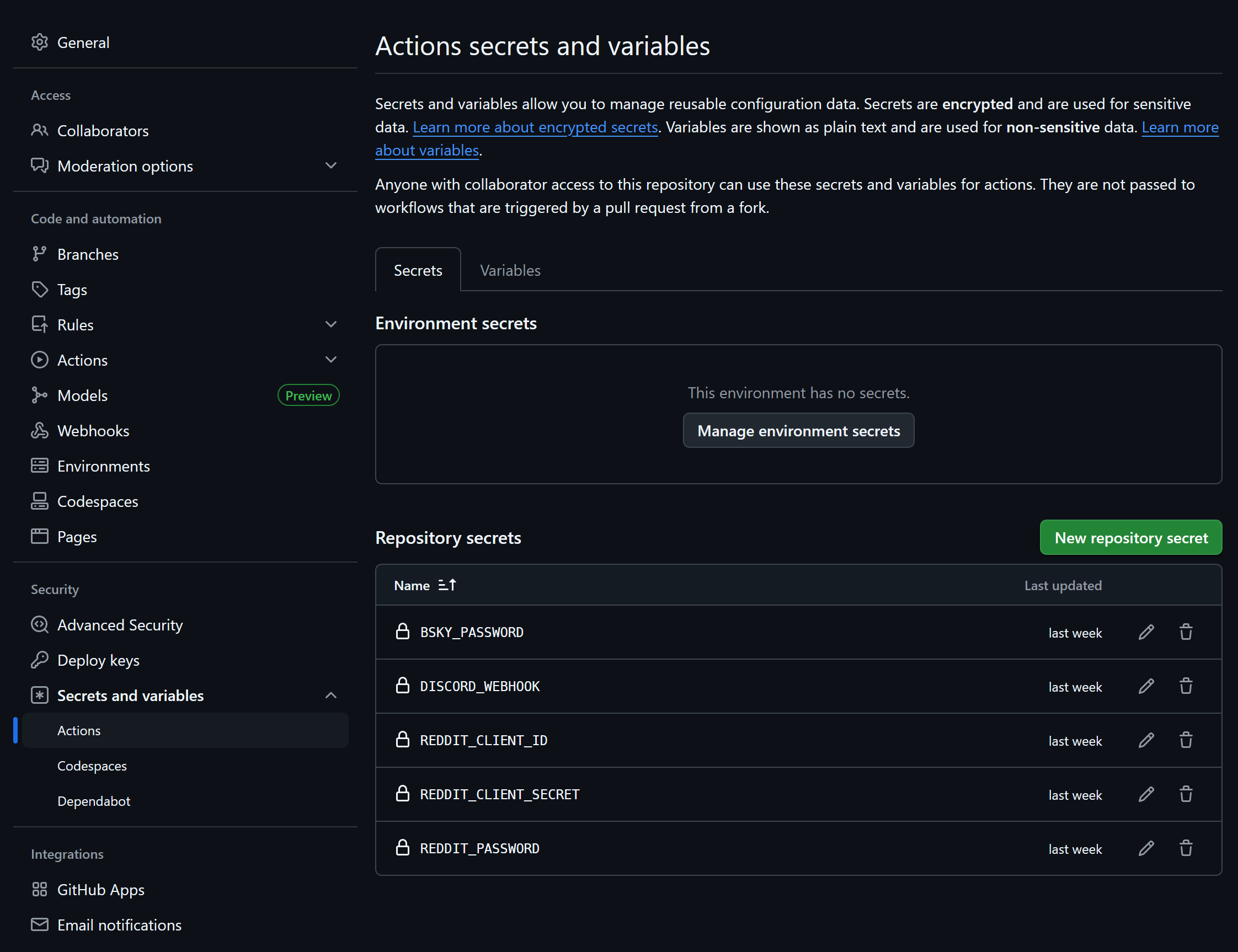Delete the DISCORD_WEBHOOK secret with trash icon
Image resolution: width=1238 pixels, height=952 pixels.
pos(1186,686)
